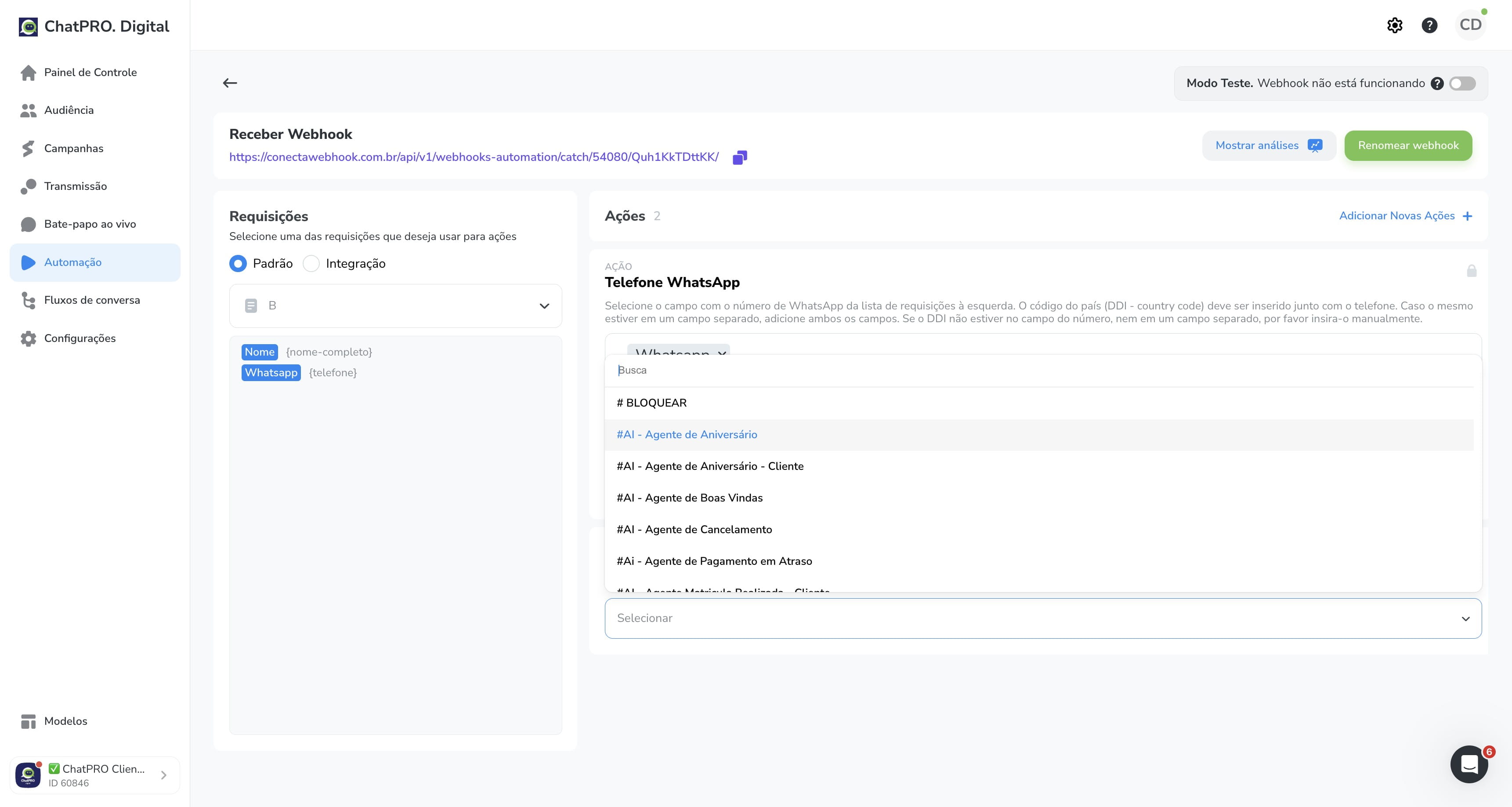Viewport: 1512px width, 807px height.
Task: Choose #AI - Agente de Boas Vindas
Action: (x=1039, y=498)
